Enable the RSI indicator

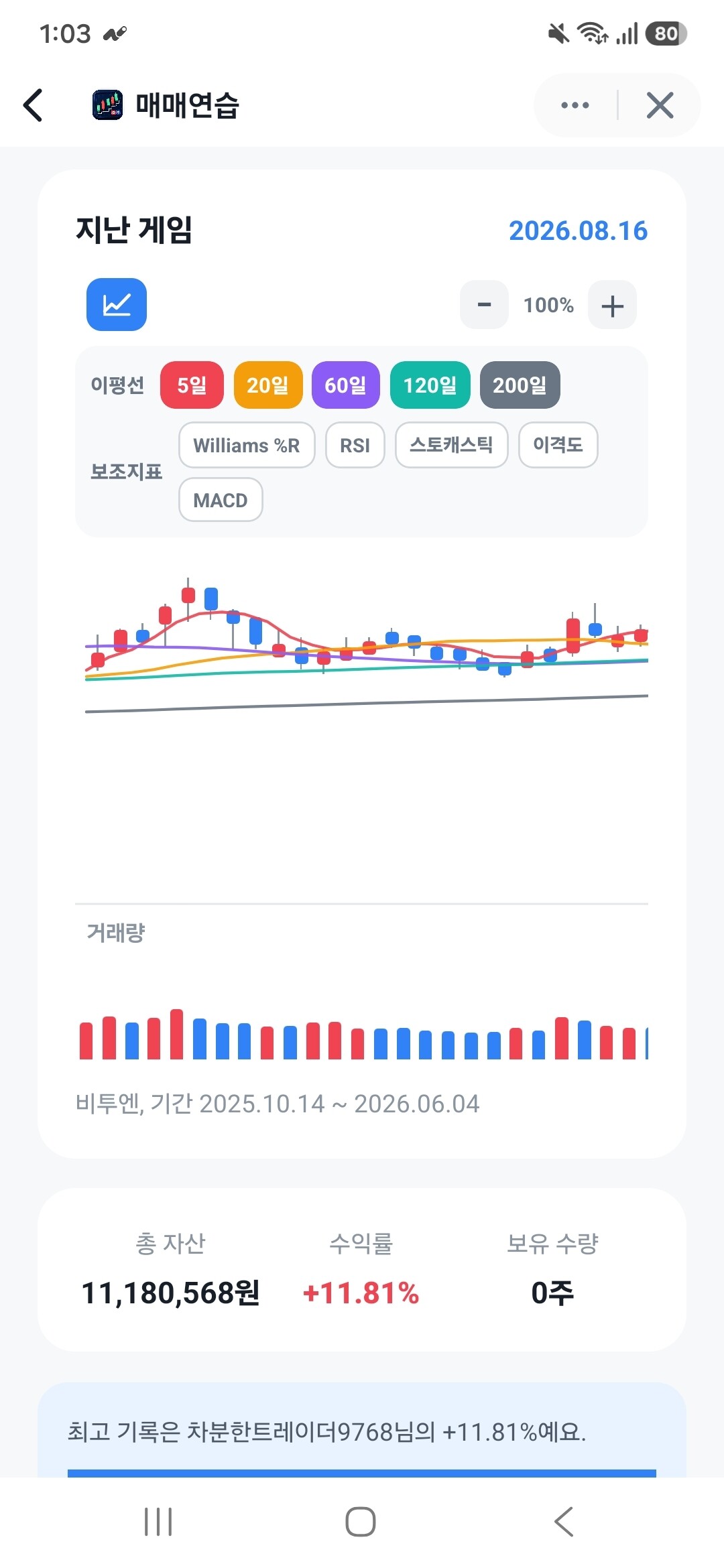355,445
